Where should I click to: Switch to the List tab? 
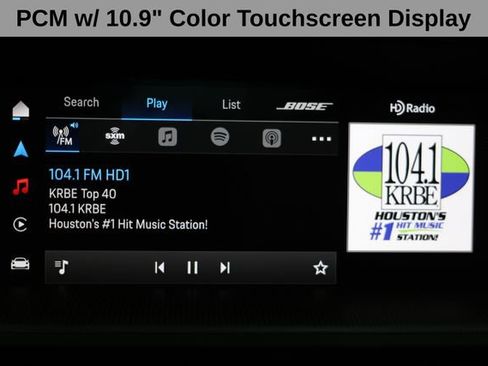[231, 105]
